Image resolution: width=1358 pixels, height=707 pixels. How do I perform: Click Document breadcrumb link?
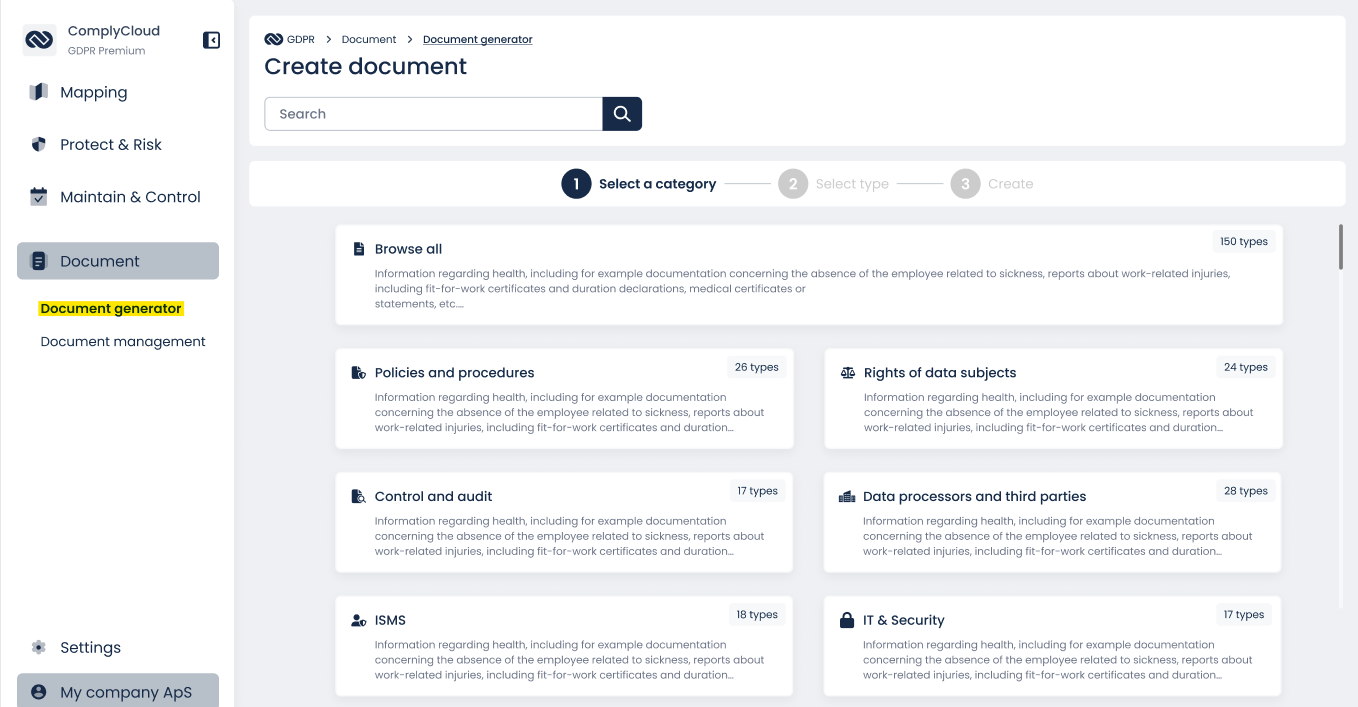[x=369, y=39]
